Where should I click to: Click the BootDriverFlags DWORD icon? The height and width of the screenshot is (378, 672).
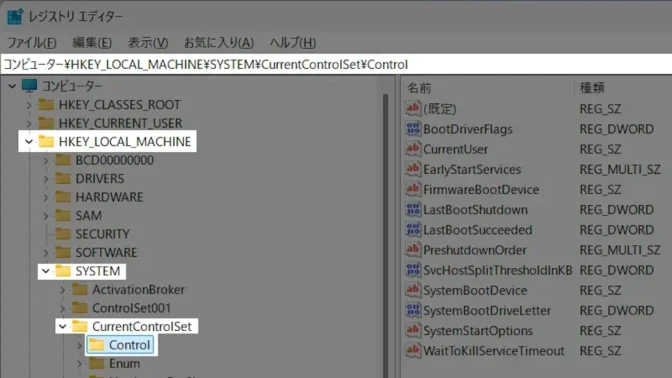coord(413,129)
